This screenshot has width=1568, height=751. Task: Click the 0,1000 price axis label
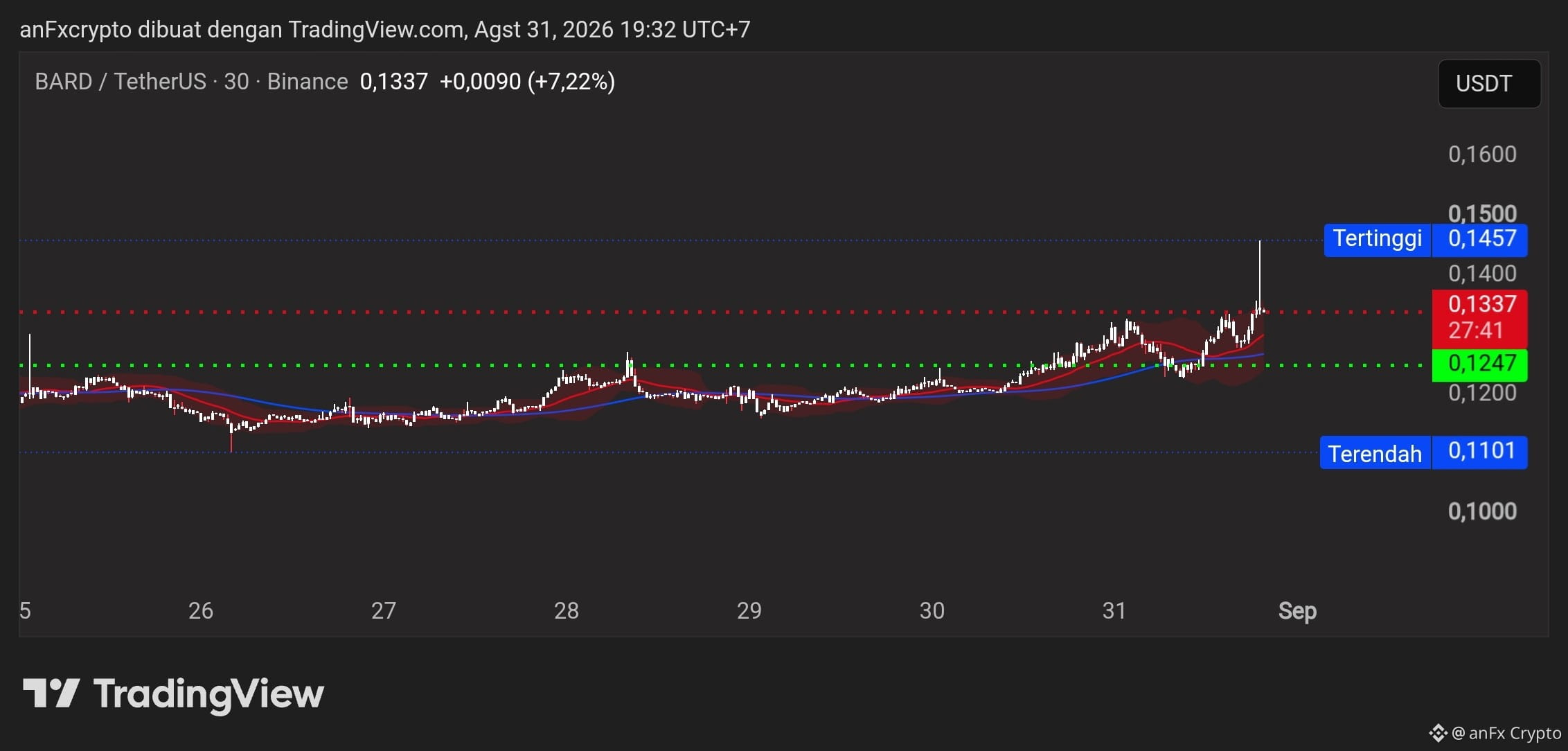pos(1482,511)
